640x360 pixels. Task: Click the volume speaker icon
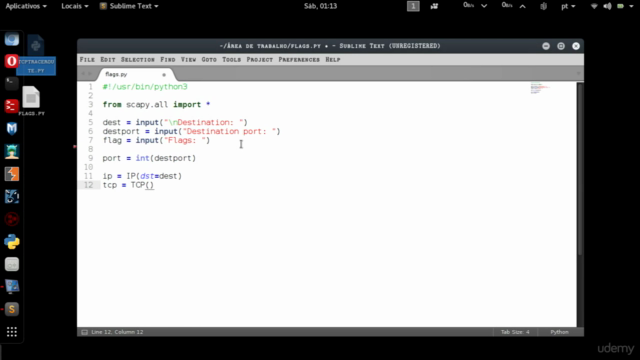click(x=607, y=6)
